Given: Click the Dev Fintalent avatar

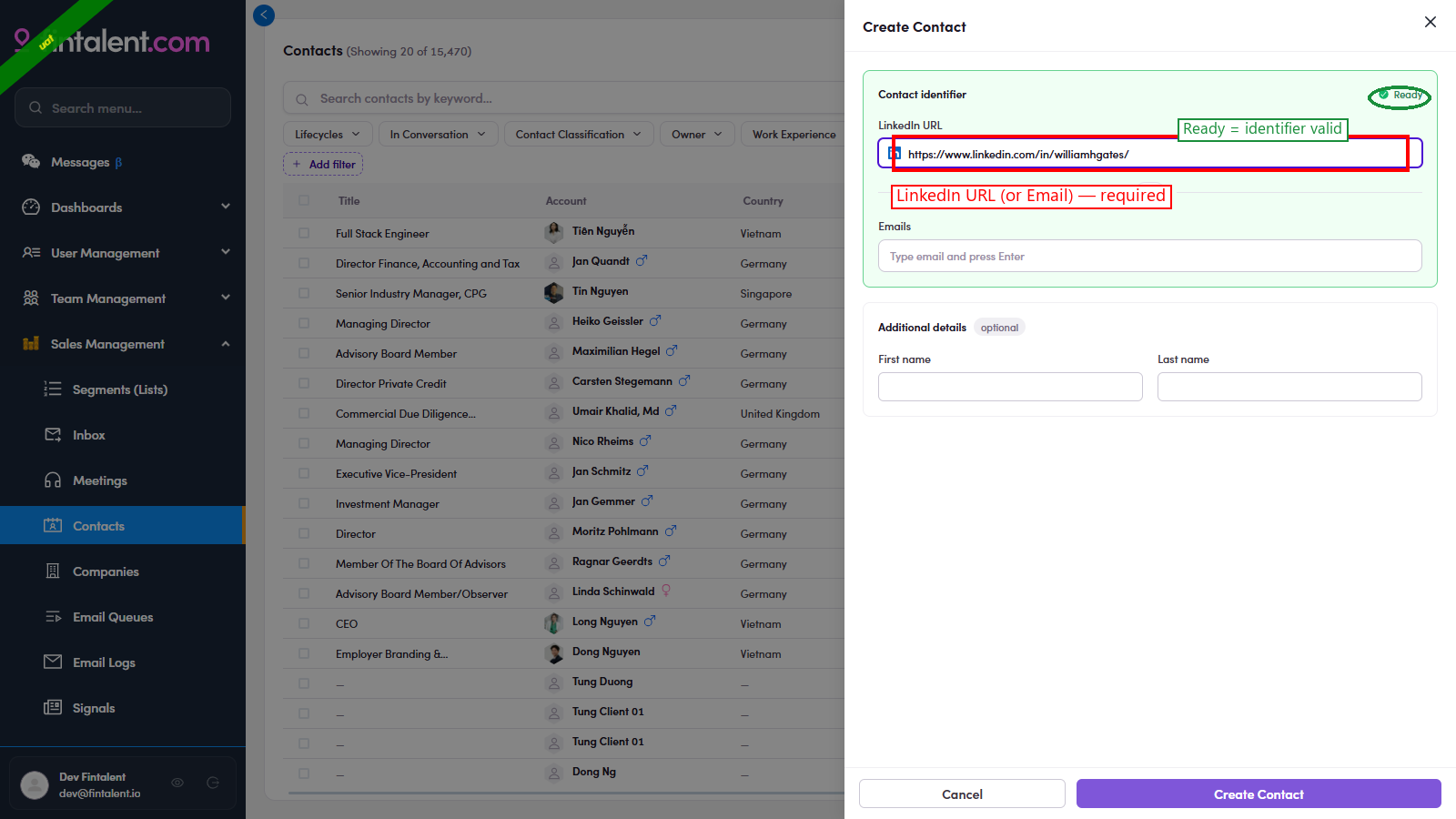Looking at the screenshot, I should pos(35,784).
